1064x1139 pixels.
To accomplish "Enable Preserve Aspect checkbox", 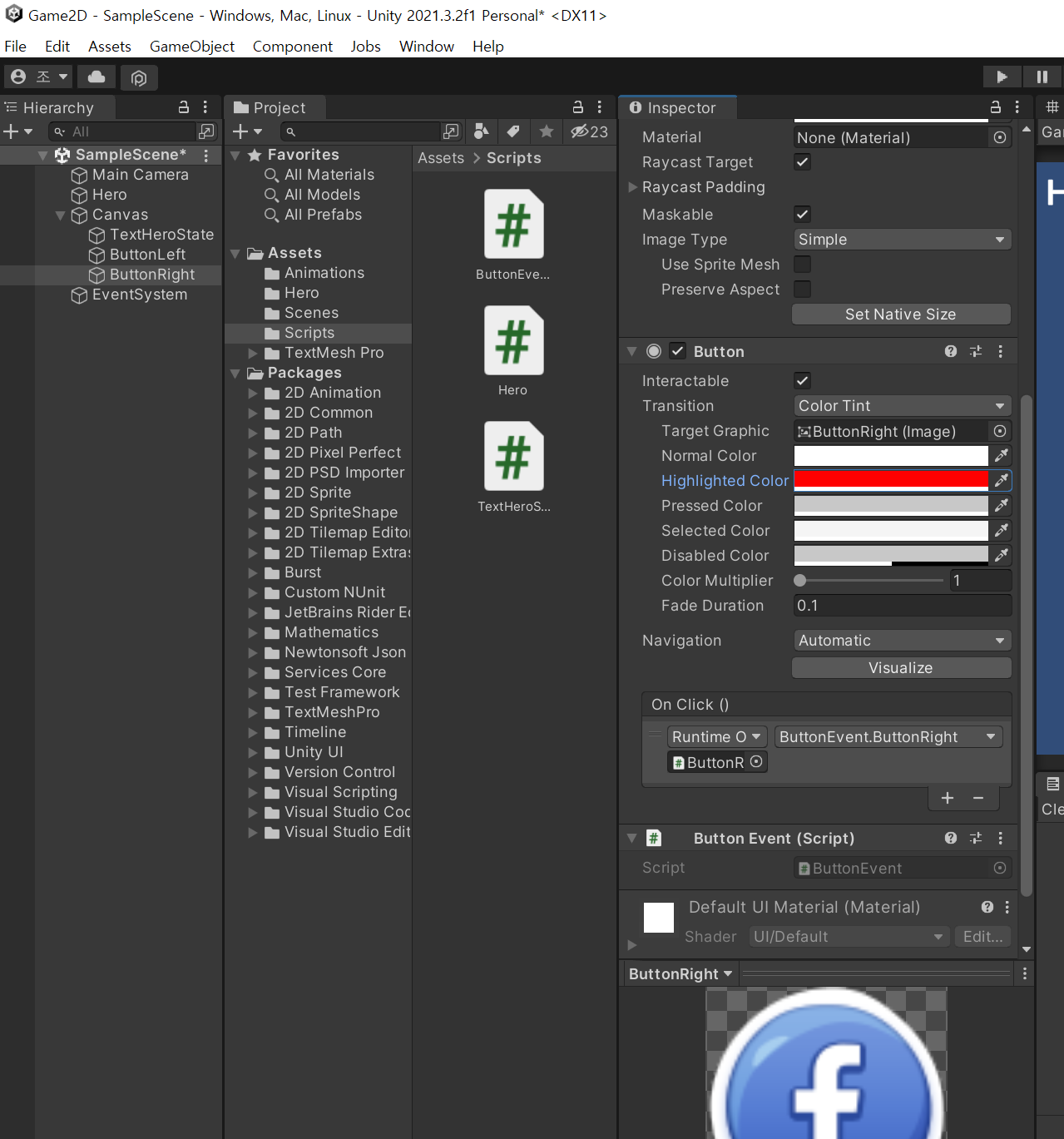I will click(803, 289).
